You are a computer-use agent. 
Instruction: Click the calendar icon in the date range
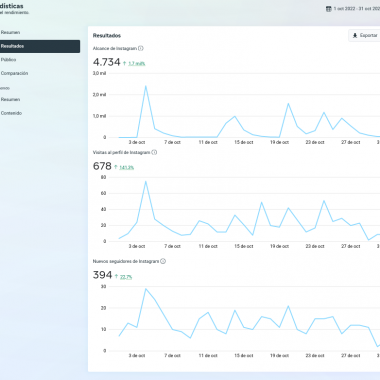coord(329,9)
